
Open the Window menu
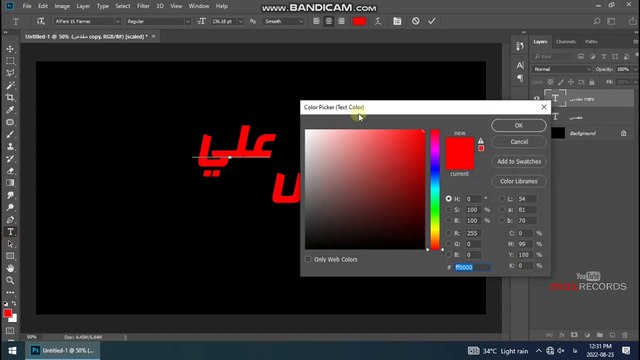(x=199, y=6)
